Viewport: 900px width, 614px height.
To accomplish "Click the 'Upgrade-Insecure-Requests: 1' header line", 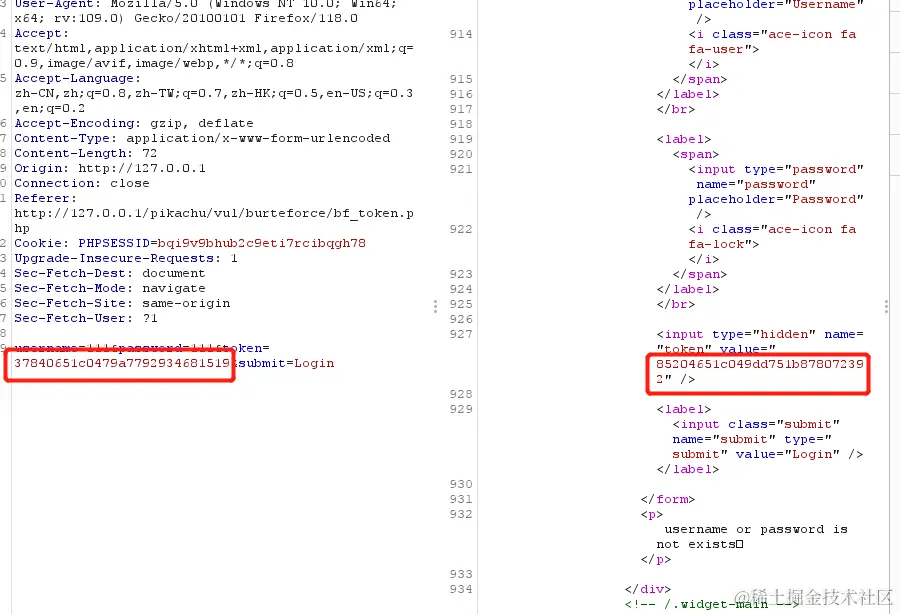I will [126, 258].
